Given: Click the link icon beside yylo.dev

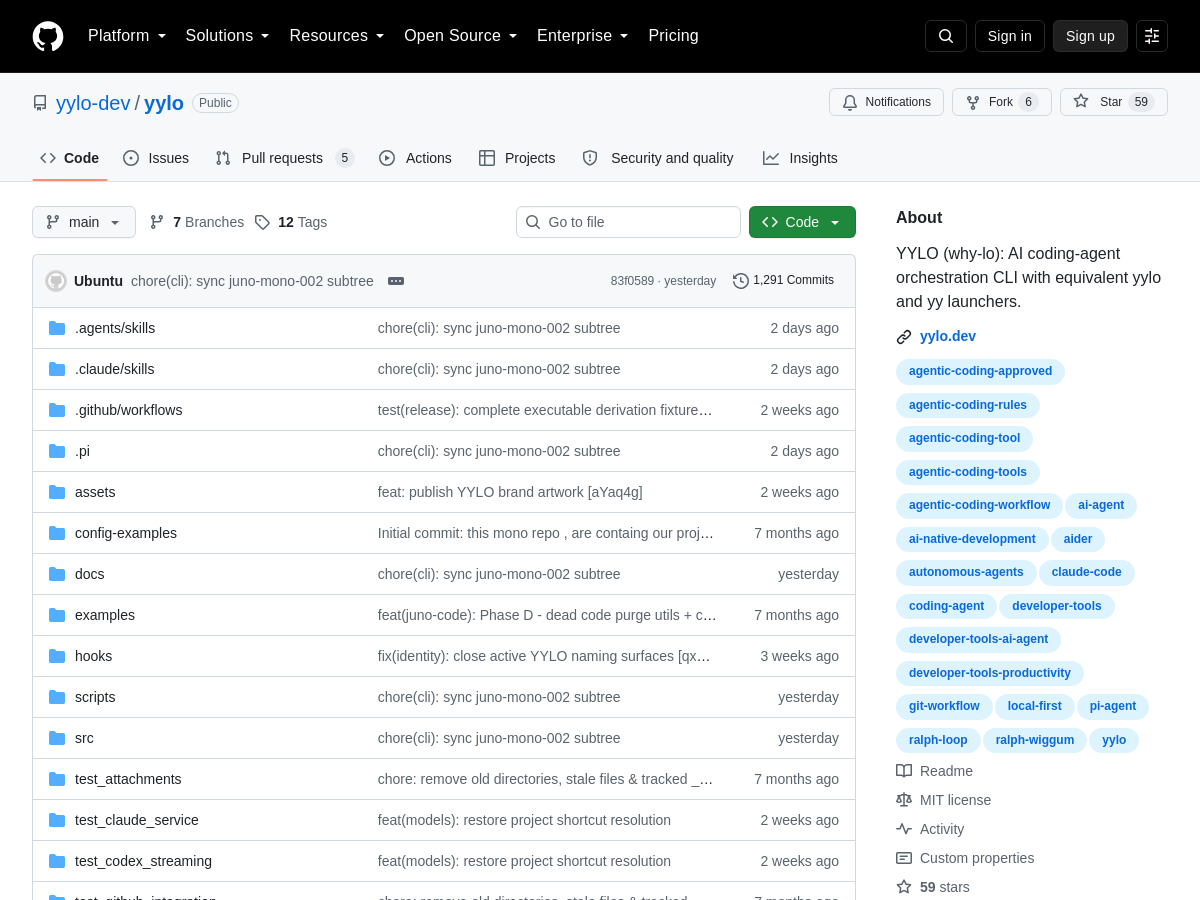Looking at the screenshot, I should [x=904, y=337].
